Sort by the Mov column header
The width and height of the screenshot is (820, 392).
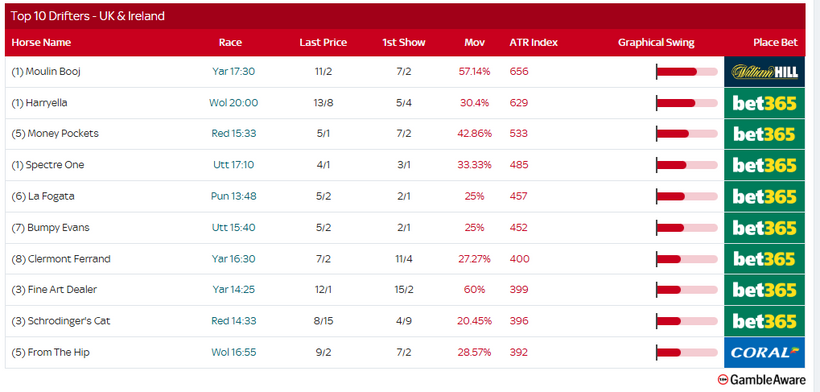pos(474,42)
